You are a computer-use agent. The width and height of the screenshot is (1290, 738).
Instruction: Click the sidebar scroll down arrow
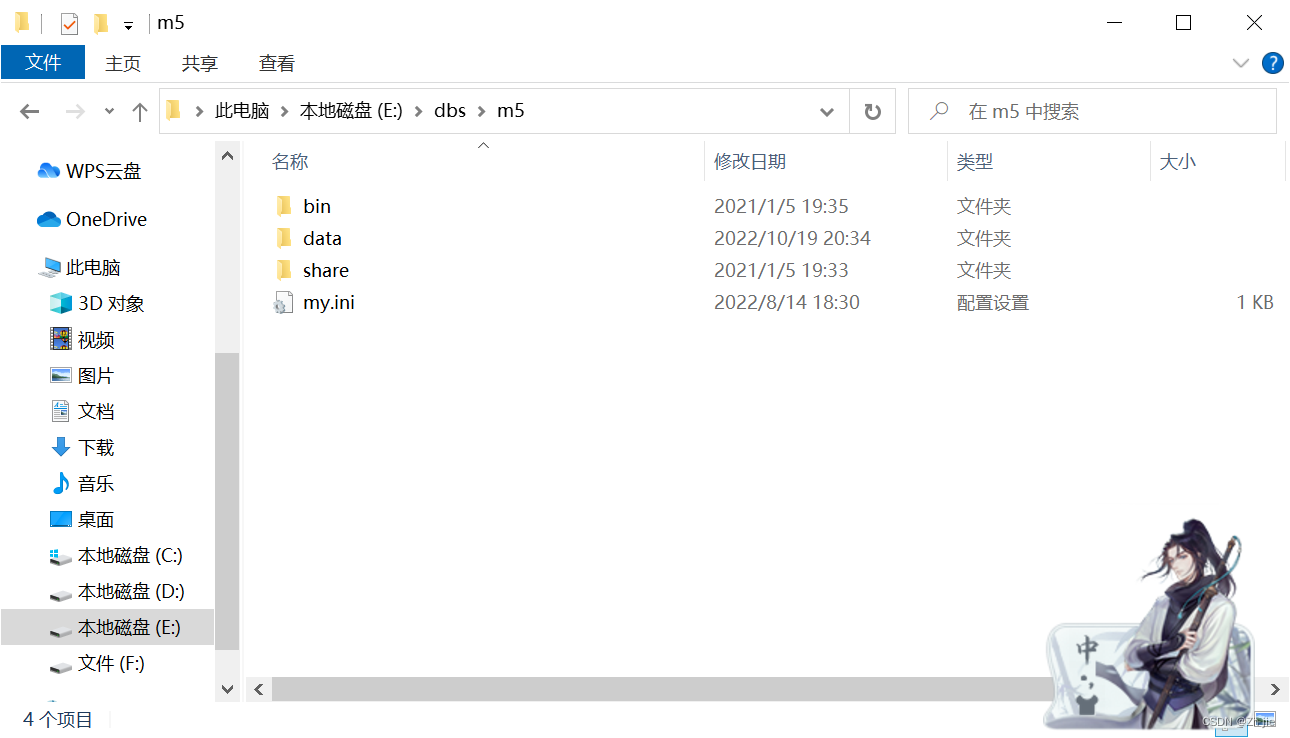coord(227,689)
